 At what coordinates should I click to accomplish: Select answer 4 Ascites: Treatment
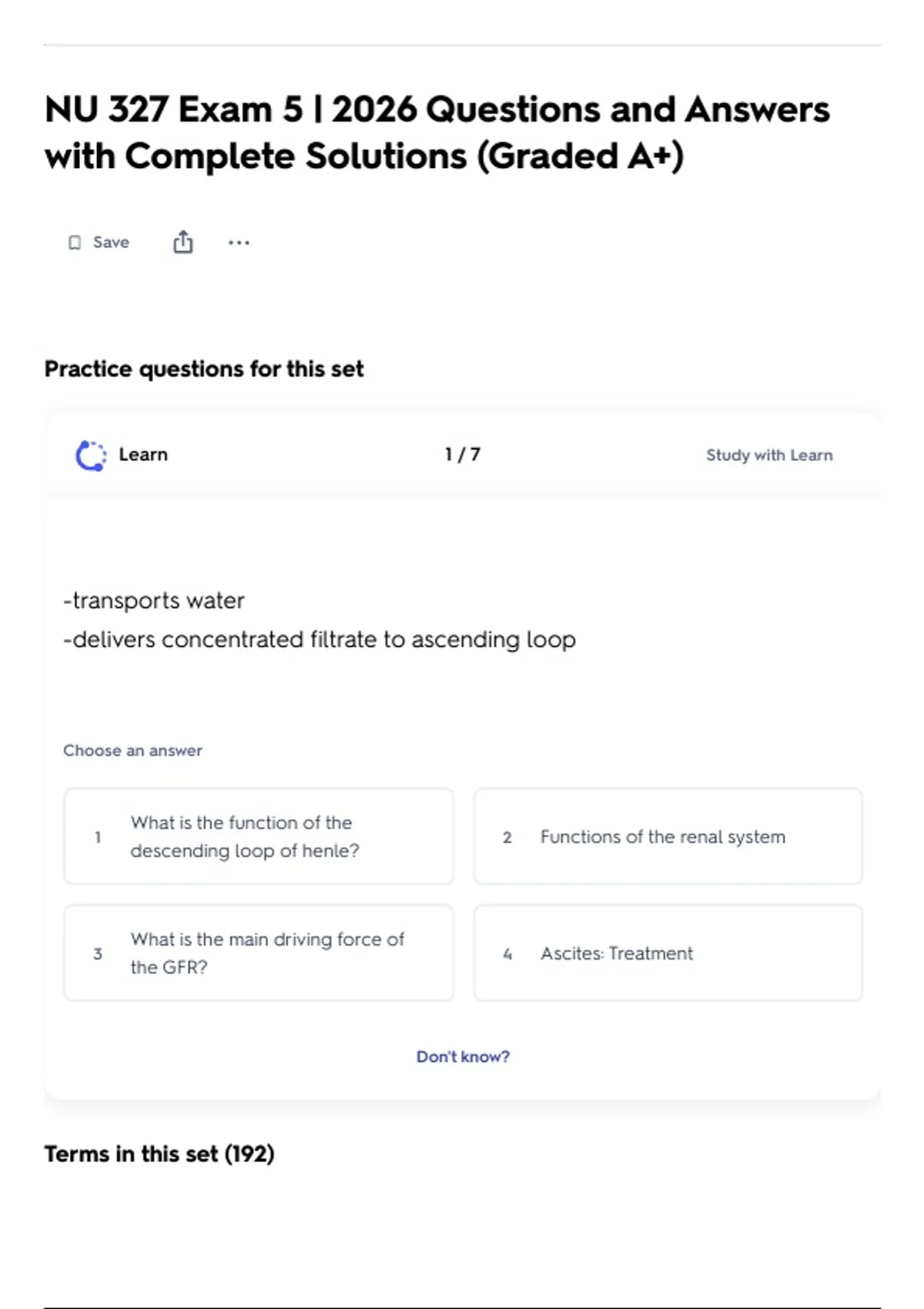point(668,953)
